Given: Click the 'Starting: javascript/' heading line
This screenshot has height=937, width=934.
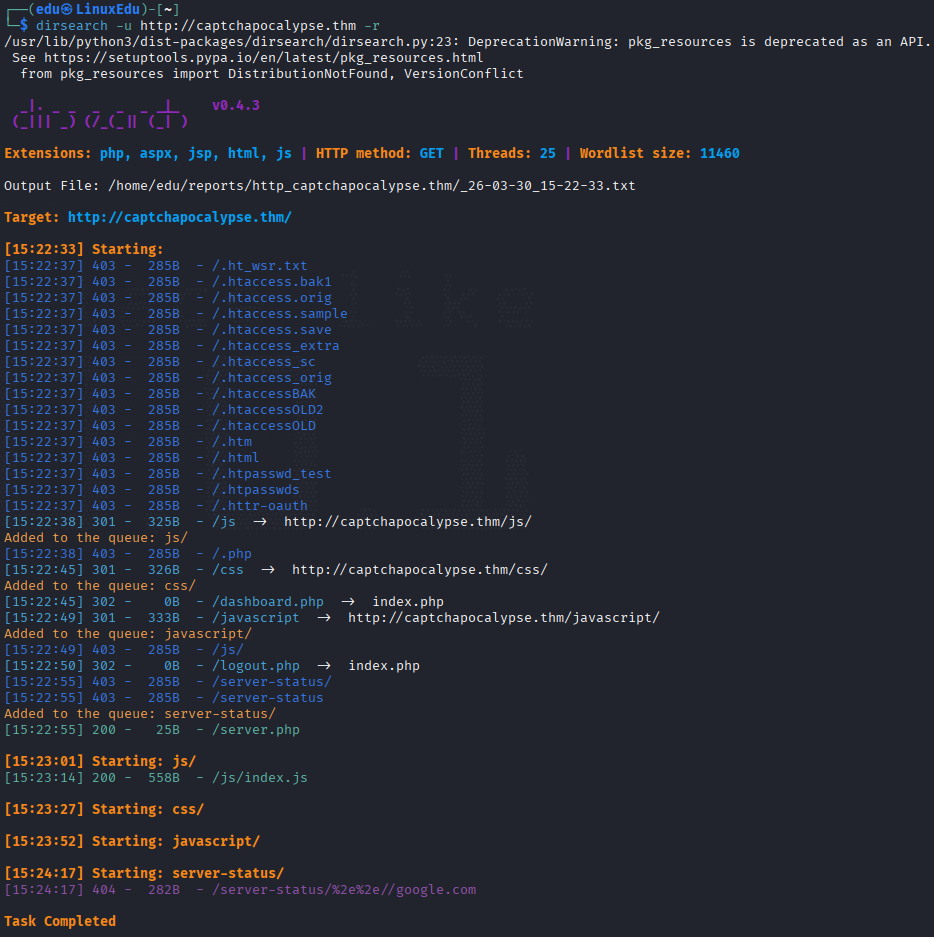Looking at the screenshot, I should (x=132, y=841).
